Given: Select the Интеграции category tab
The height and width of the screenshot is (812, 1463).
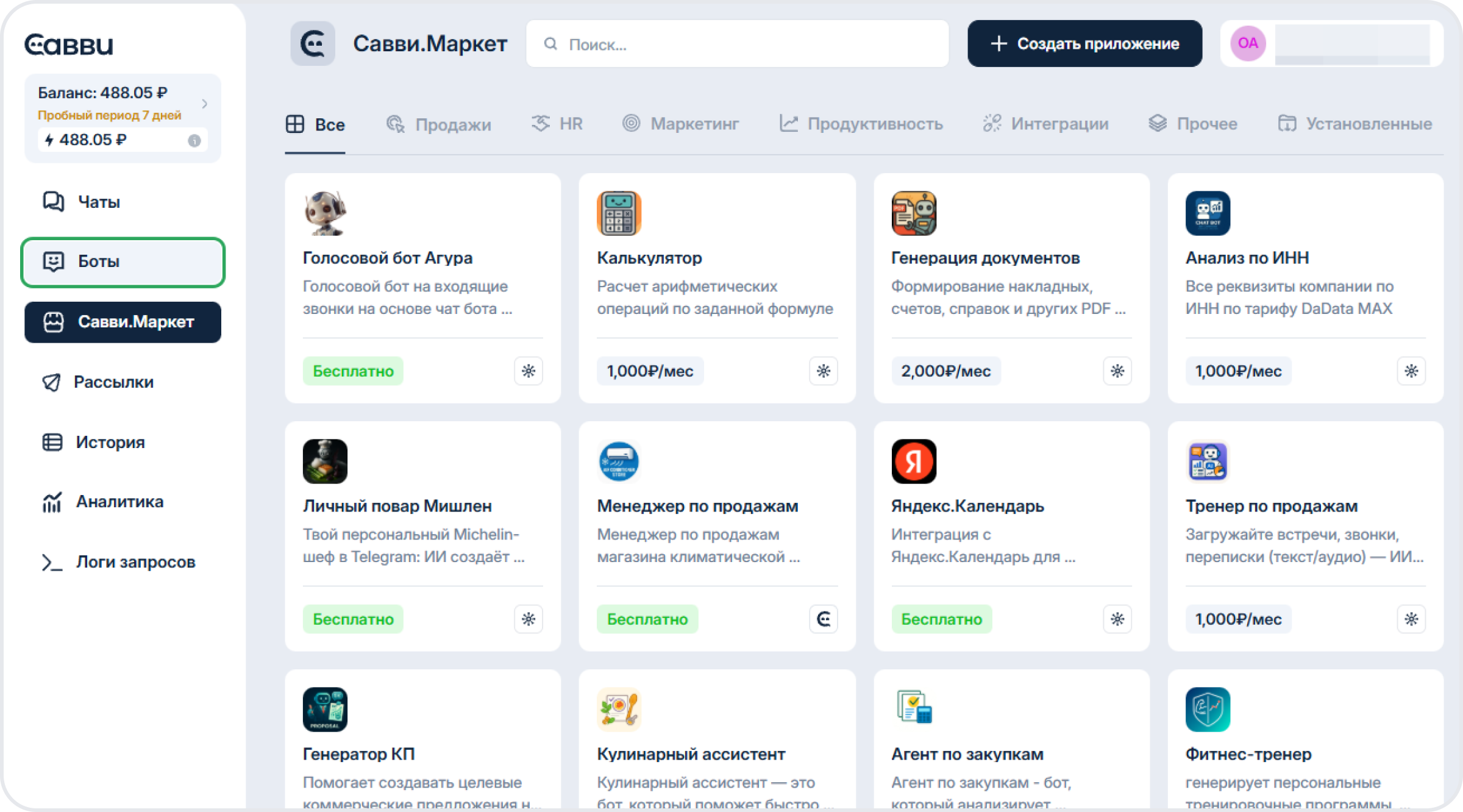Looking at the screenshot, I should coord(1046,124).
